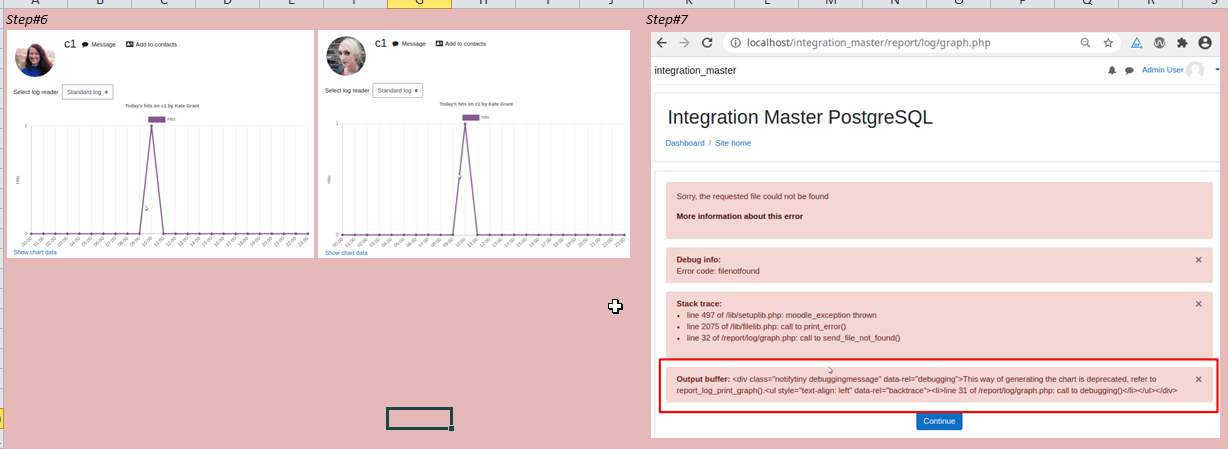
Task: Open Standard log dropdown, dark-haired user's panel
Action: (87, 92)
